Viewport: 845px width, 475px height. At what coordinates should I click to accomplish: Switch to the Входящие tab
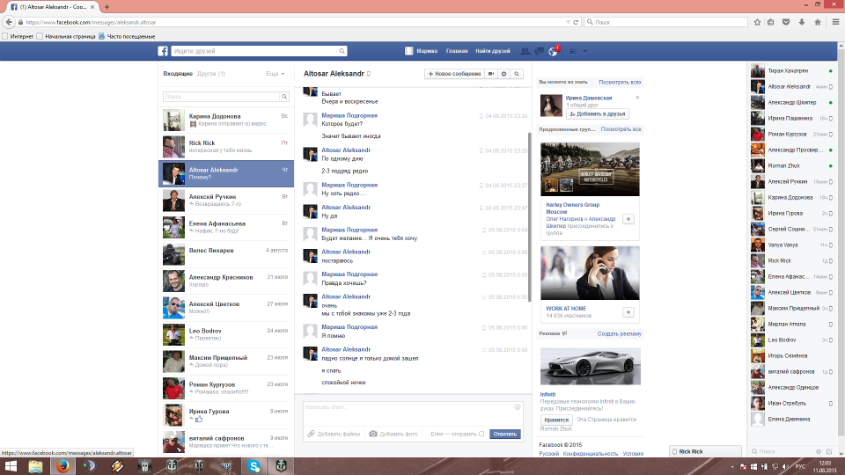(178, 73)
